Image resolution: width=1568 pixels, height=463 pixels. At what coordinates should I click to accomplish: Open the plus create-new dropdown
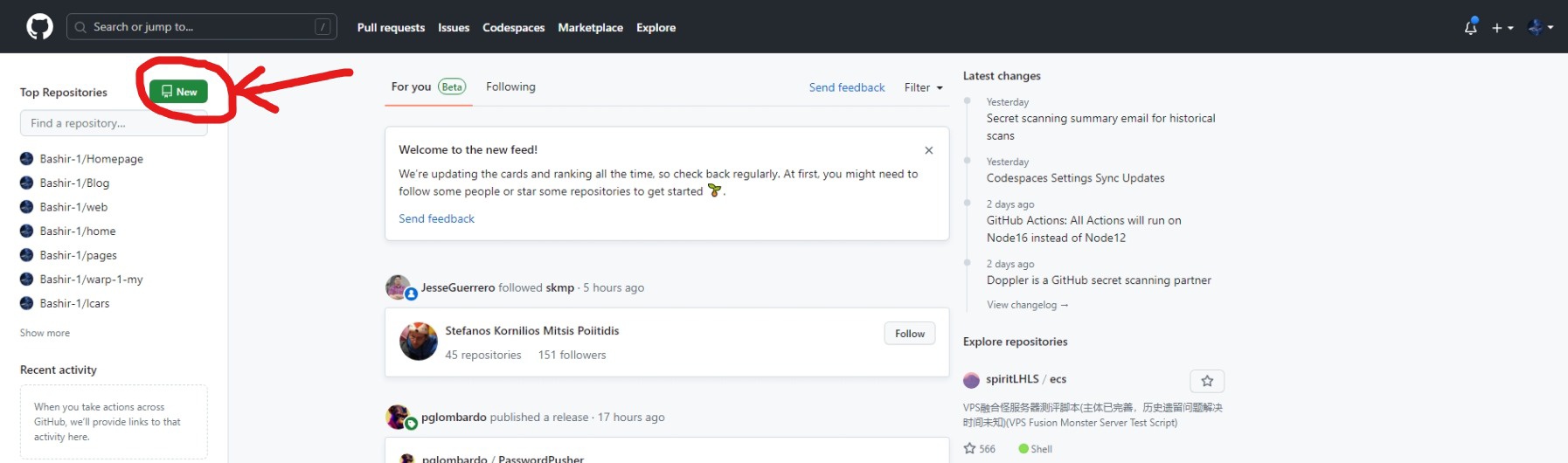[x=1502, y=27]
